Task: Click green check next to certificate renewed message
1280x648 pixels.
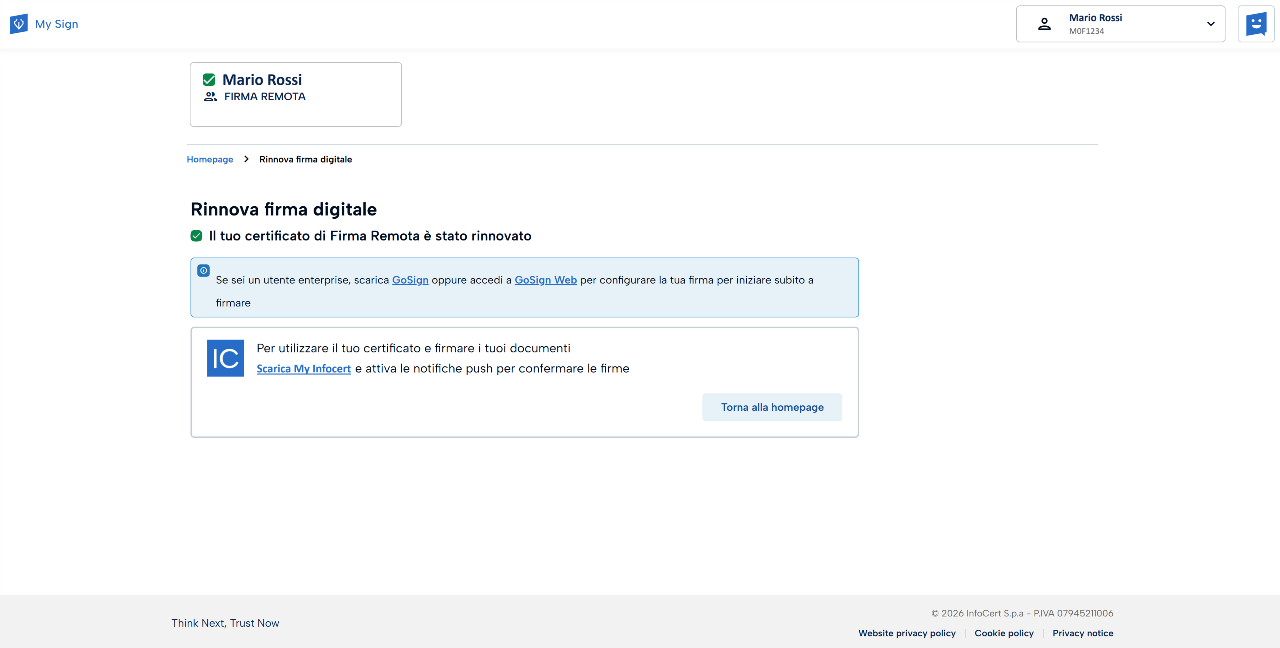Action: (x=197, y=236)
